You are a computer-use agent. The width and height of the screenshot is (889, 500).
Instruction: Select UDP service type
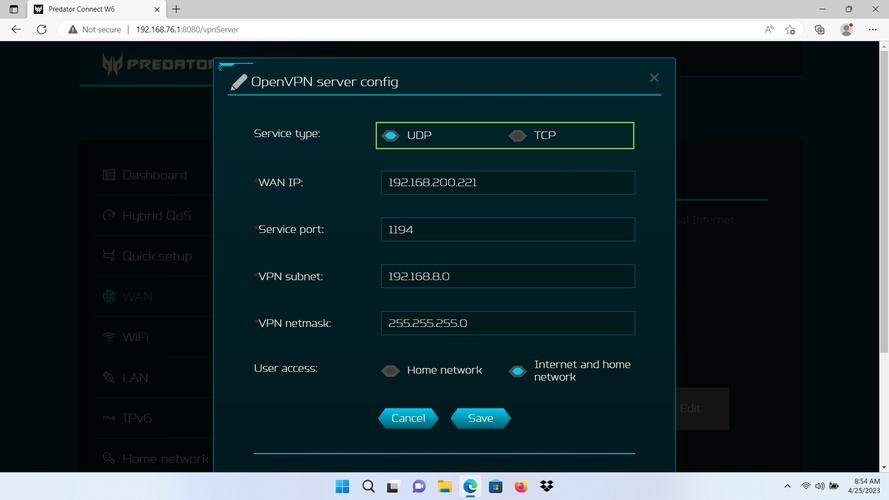390,135
